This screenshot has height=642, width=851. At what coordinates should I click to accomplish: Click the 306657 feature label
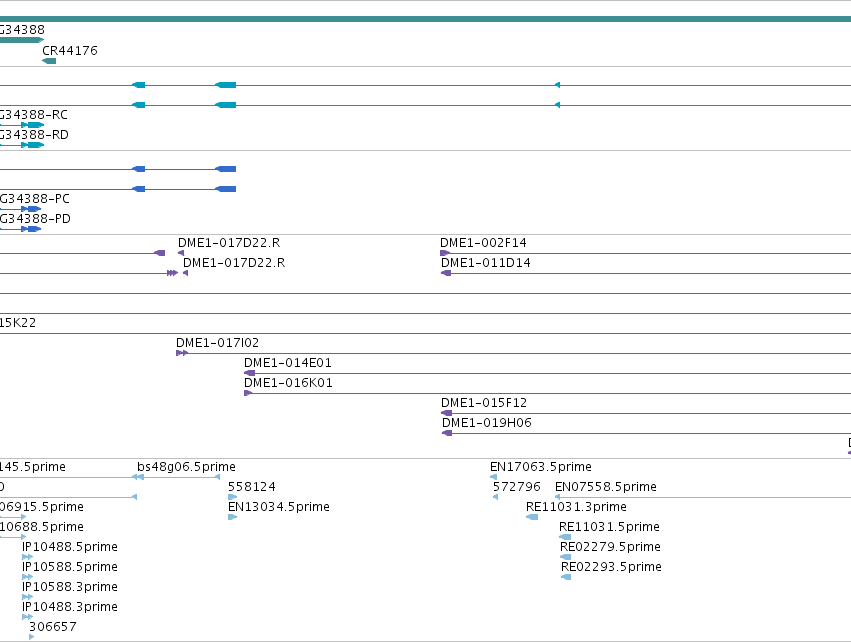pyautogui.click(x=53, y=627)
